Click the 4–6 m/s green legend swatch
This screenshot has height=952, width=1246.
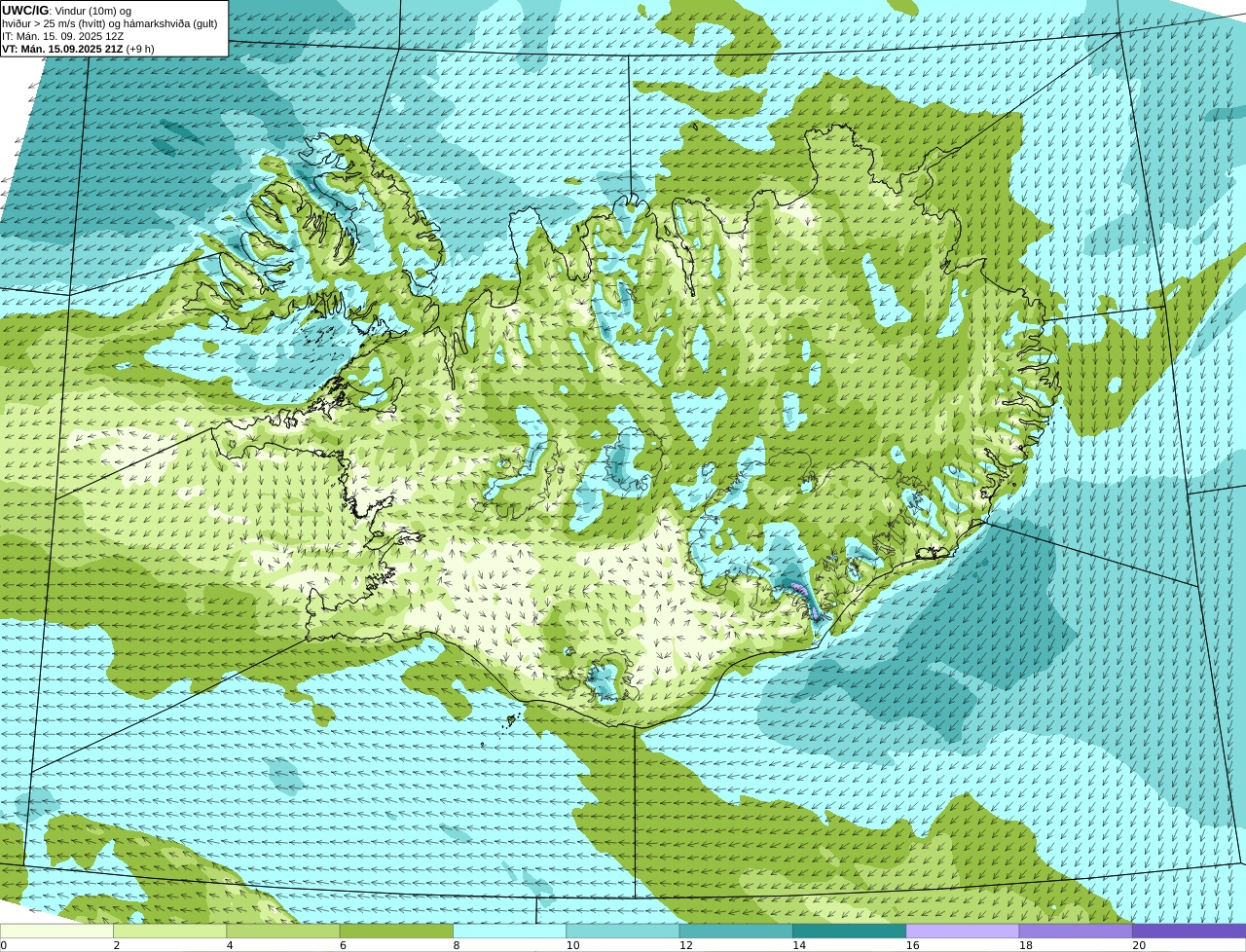(x=283, y=931)
